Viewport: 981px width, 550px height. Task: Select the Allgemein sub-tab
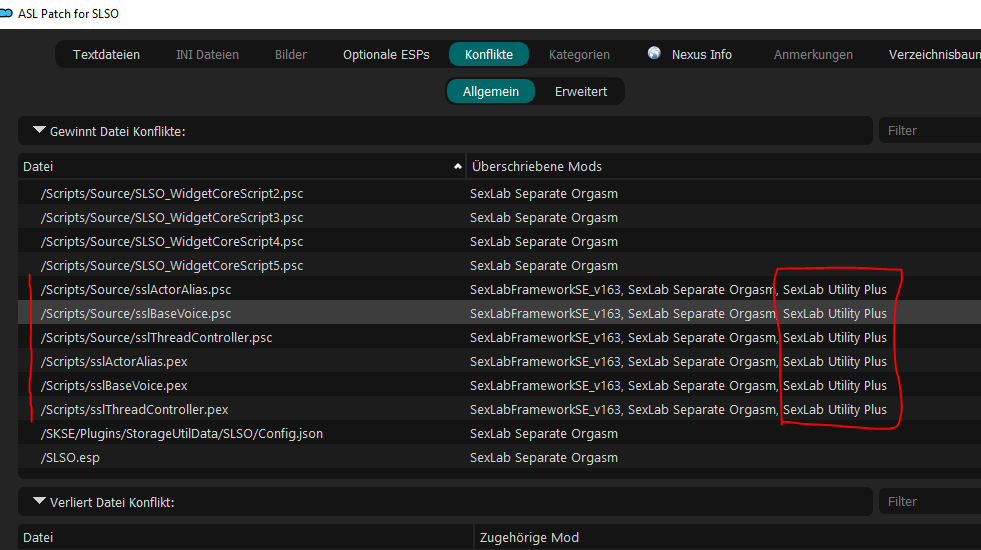pos(490,91)
